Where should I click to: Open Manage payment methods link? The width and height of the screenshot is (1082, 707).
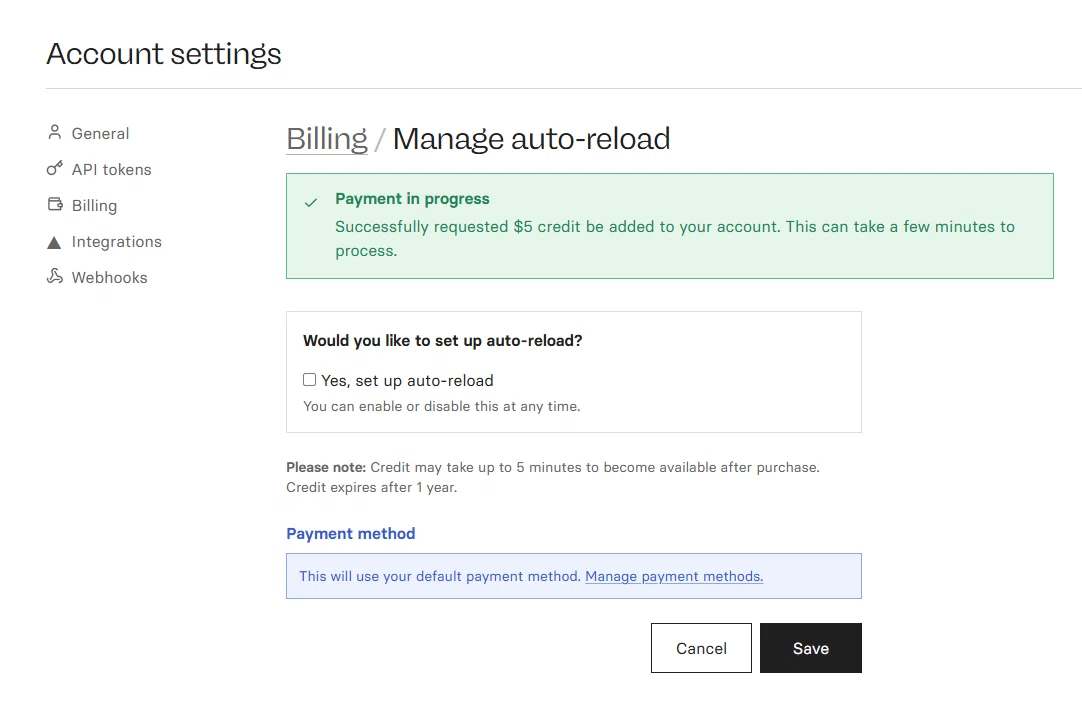click(x=674, y=576)
